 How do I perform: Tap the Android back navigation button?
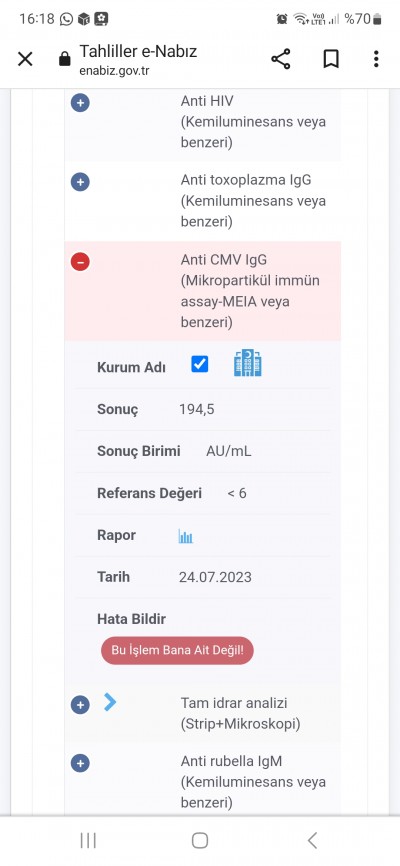click(x=312, y=841)
